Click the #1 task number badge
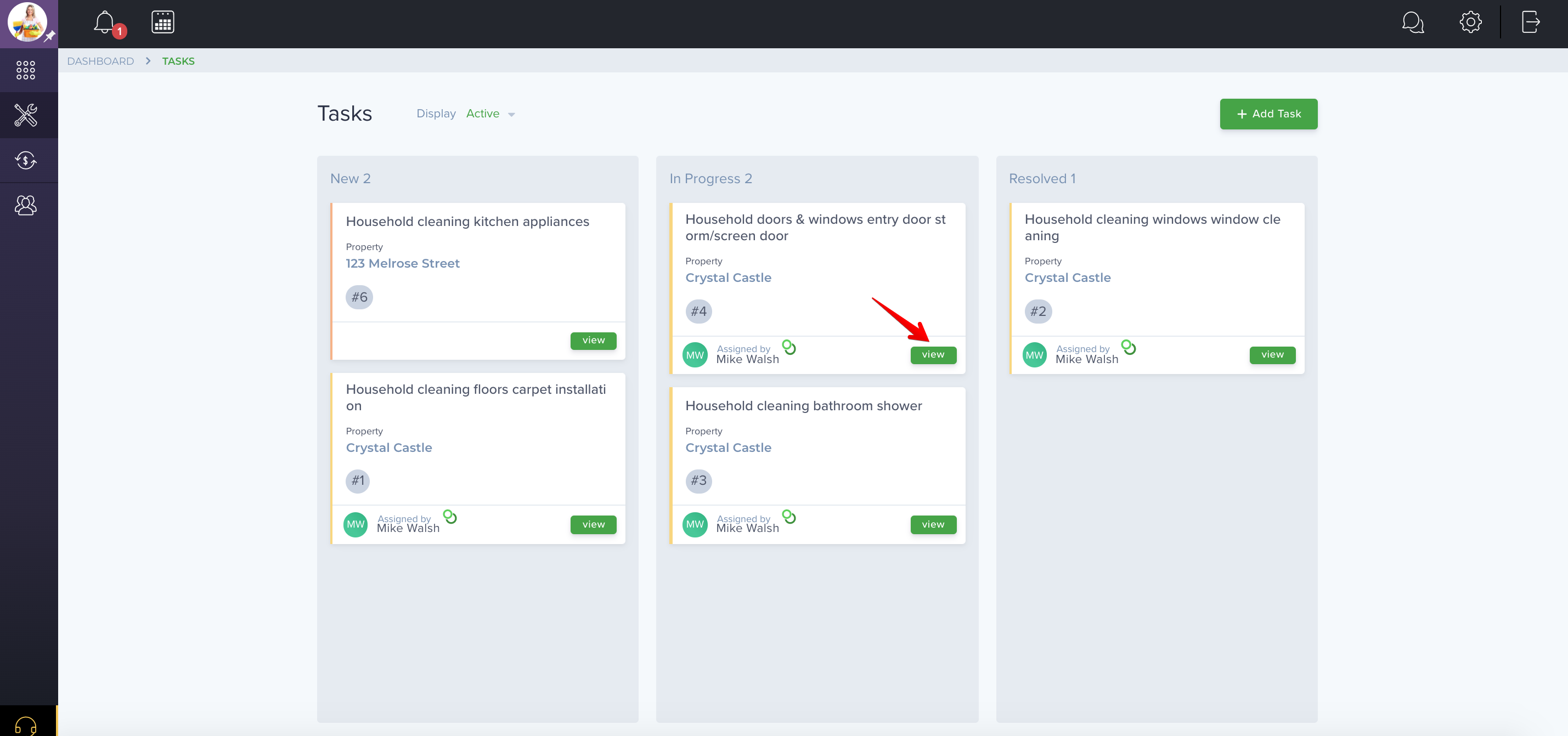 pos(358,481)
